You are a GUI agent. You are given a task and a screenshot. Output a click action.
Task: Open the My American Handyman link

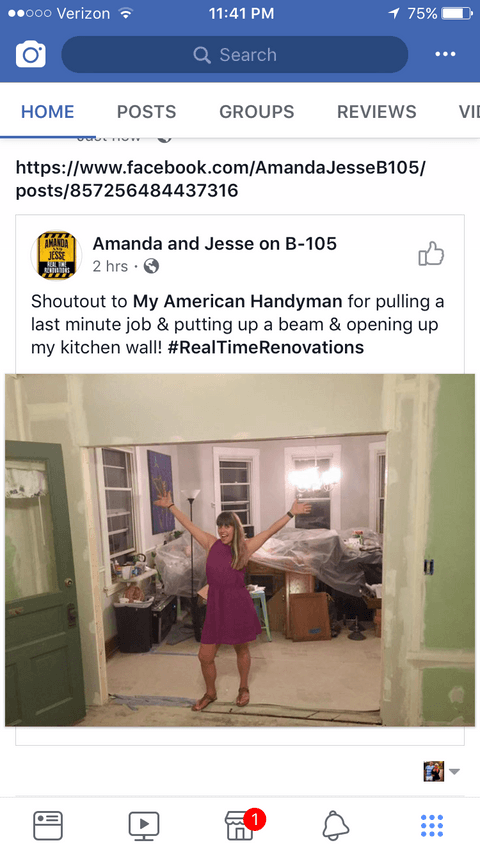tap(238, 301)
